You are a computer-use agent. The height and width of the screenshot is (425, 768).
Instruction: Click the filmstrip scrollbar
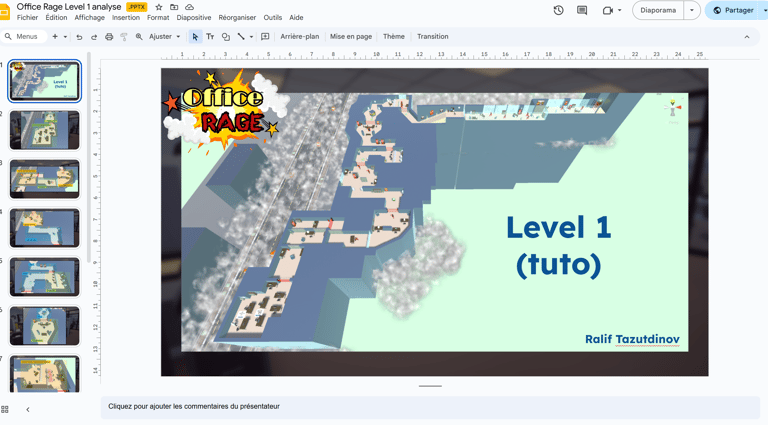coord(89,157)
